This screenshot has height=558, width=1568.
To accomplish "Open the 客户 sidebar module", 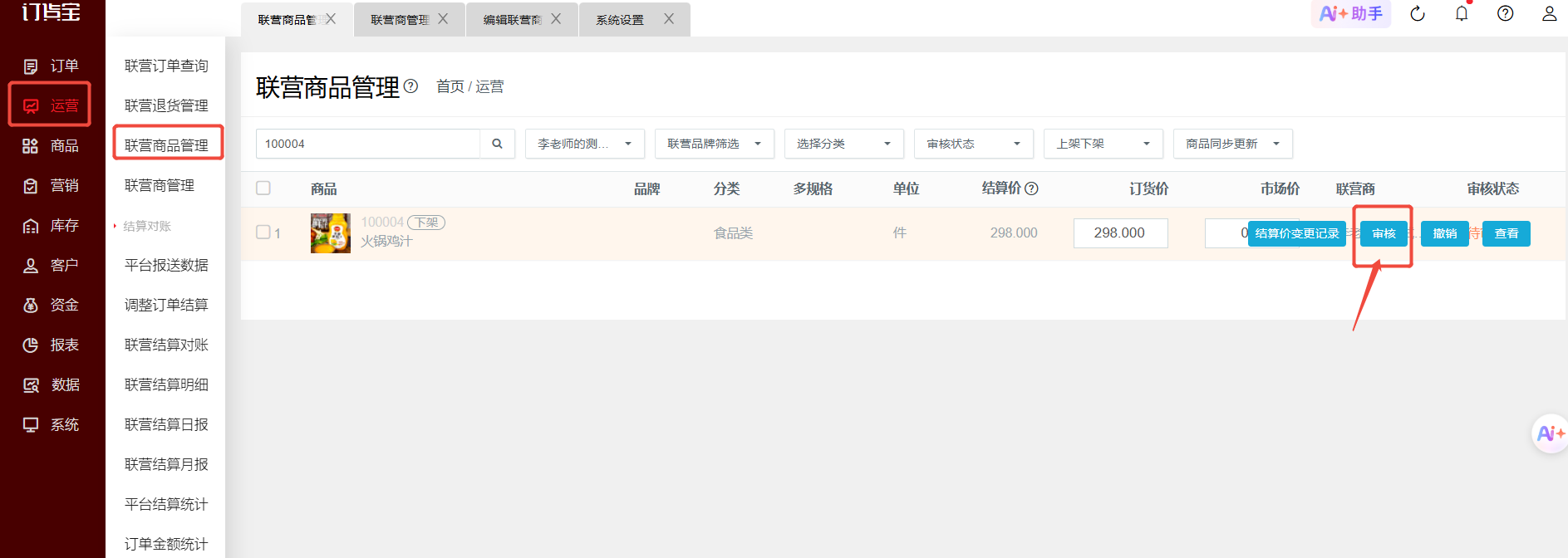I will coord(52,265).
